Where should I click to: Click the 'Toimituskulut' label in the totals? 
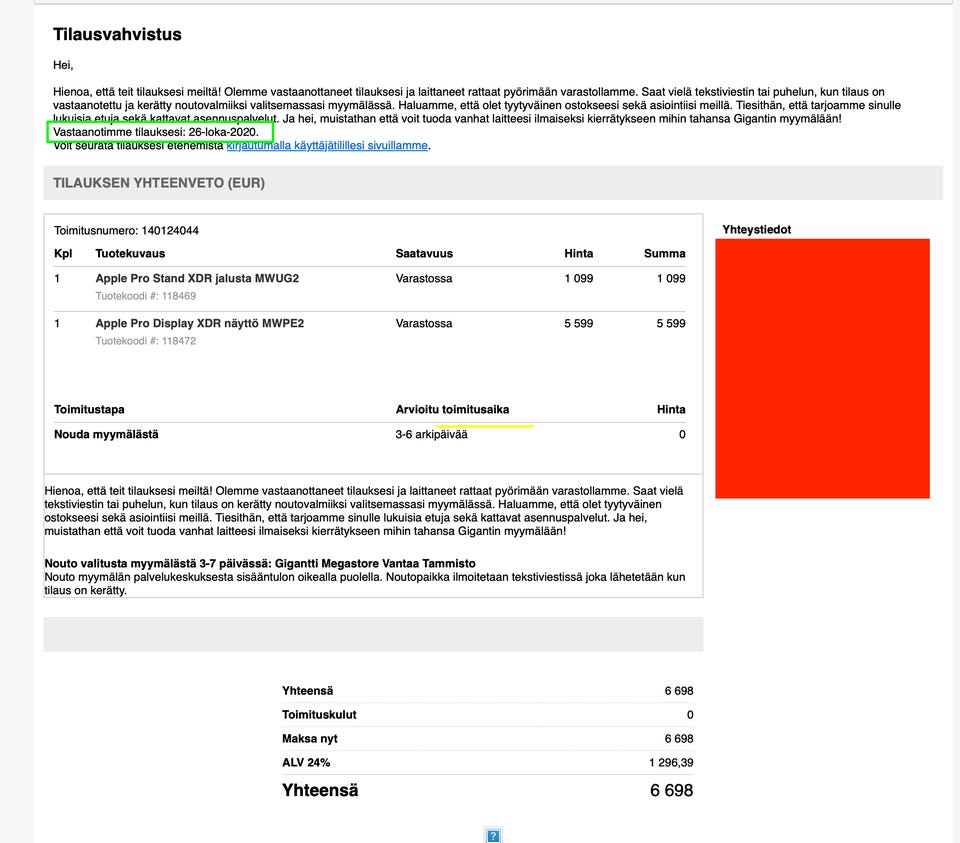[319, 715]
